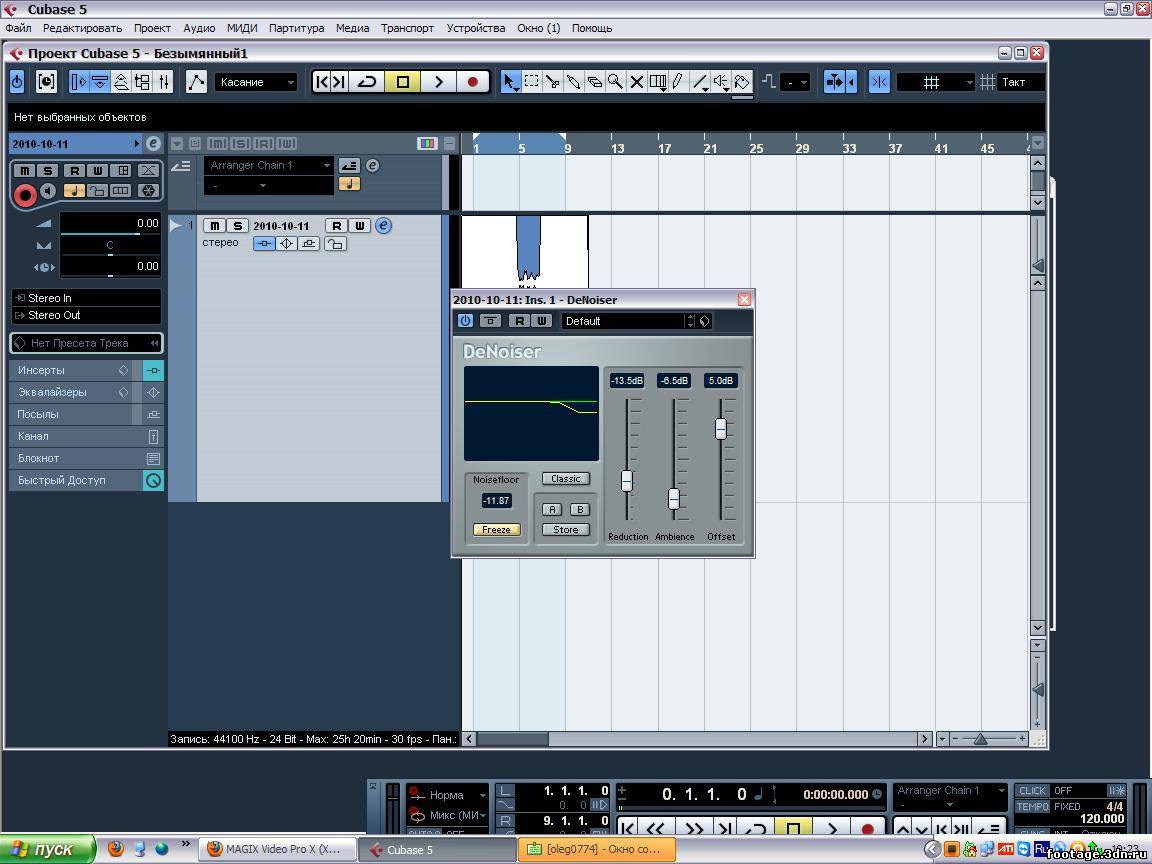Mute track 2010-10-11 in track list
This screenshot has height=864, width=1152.
214,226
